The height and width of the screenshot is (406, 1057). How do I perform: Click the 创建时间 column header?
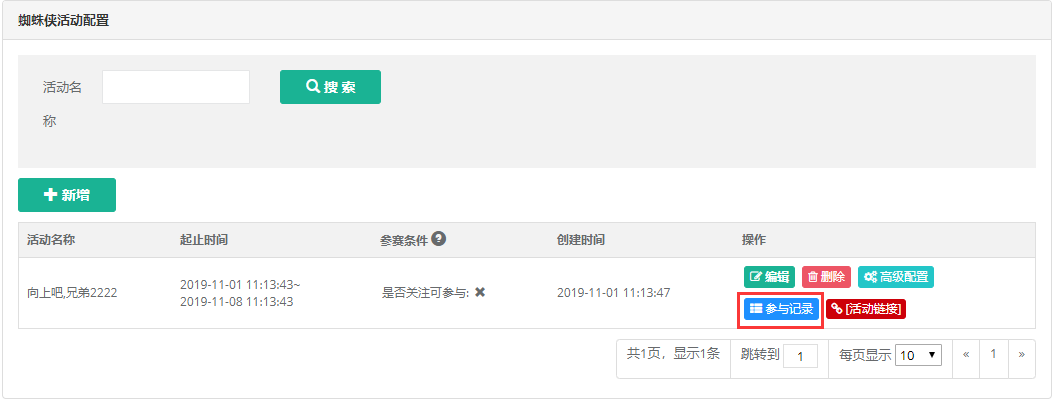pyautogui.click(x=580, y=240)
